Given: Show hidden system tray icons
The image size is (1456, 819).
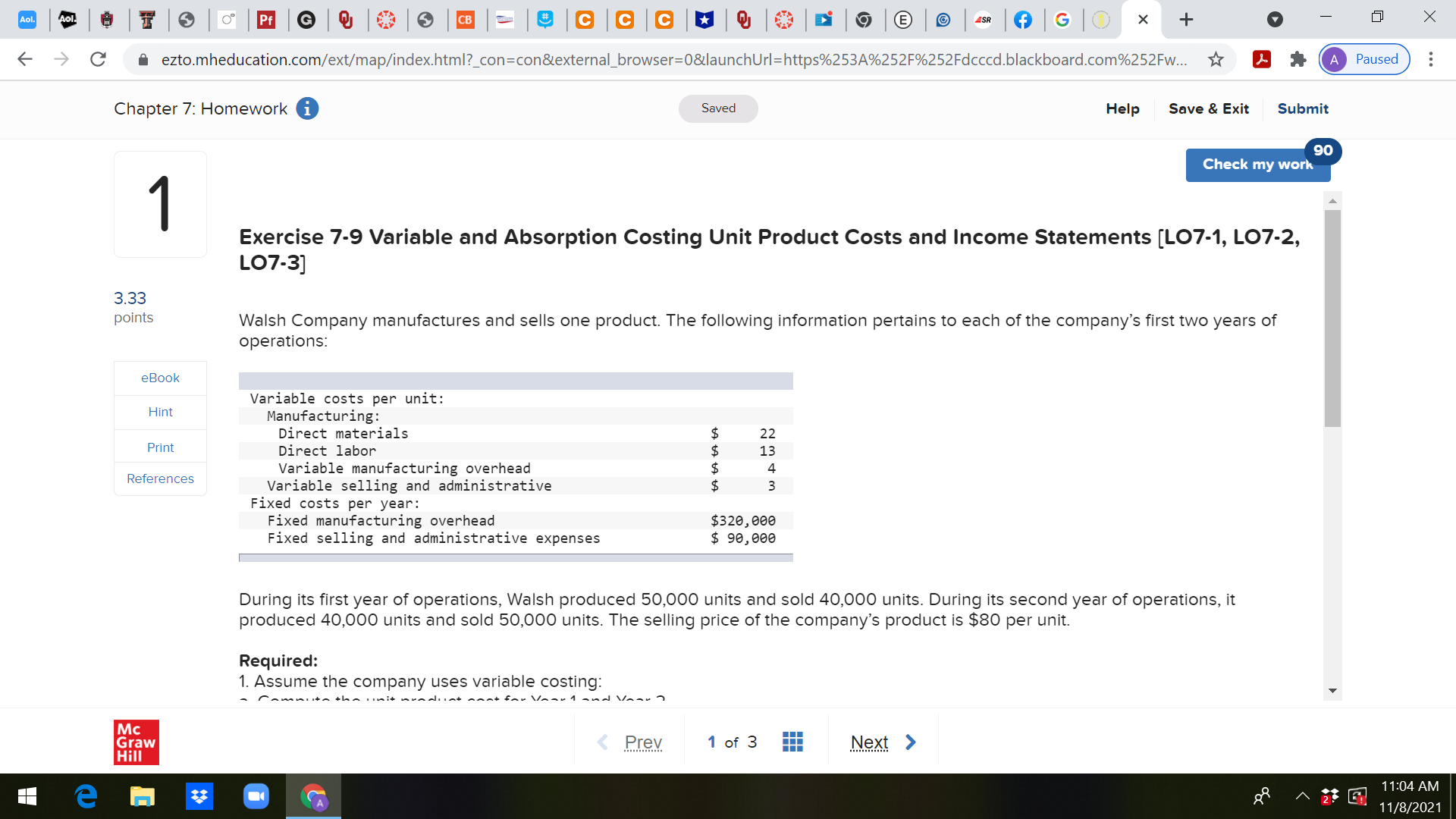Looking at the screenshot, I should coord(1302,796).
